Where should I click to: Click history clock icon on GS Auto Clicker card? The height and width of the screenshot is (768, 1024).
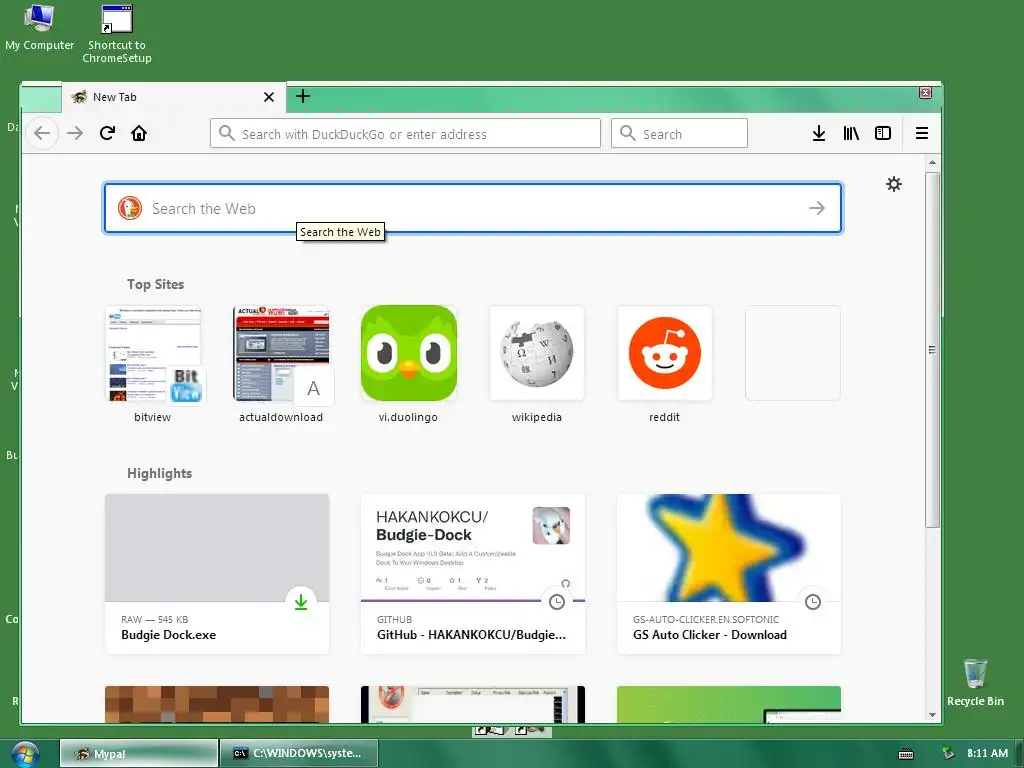pyautogui.click(x=812, y=602)
